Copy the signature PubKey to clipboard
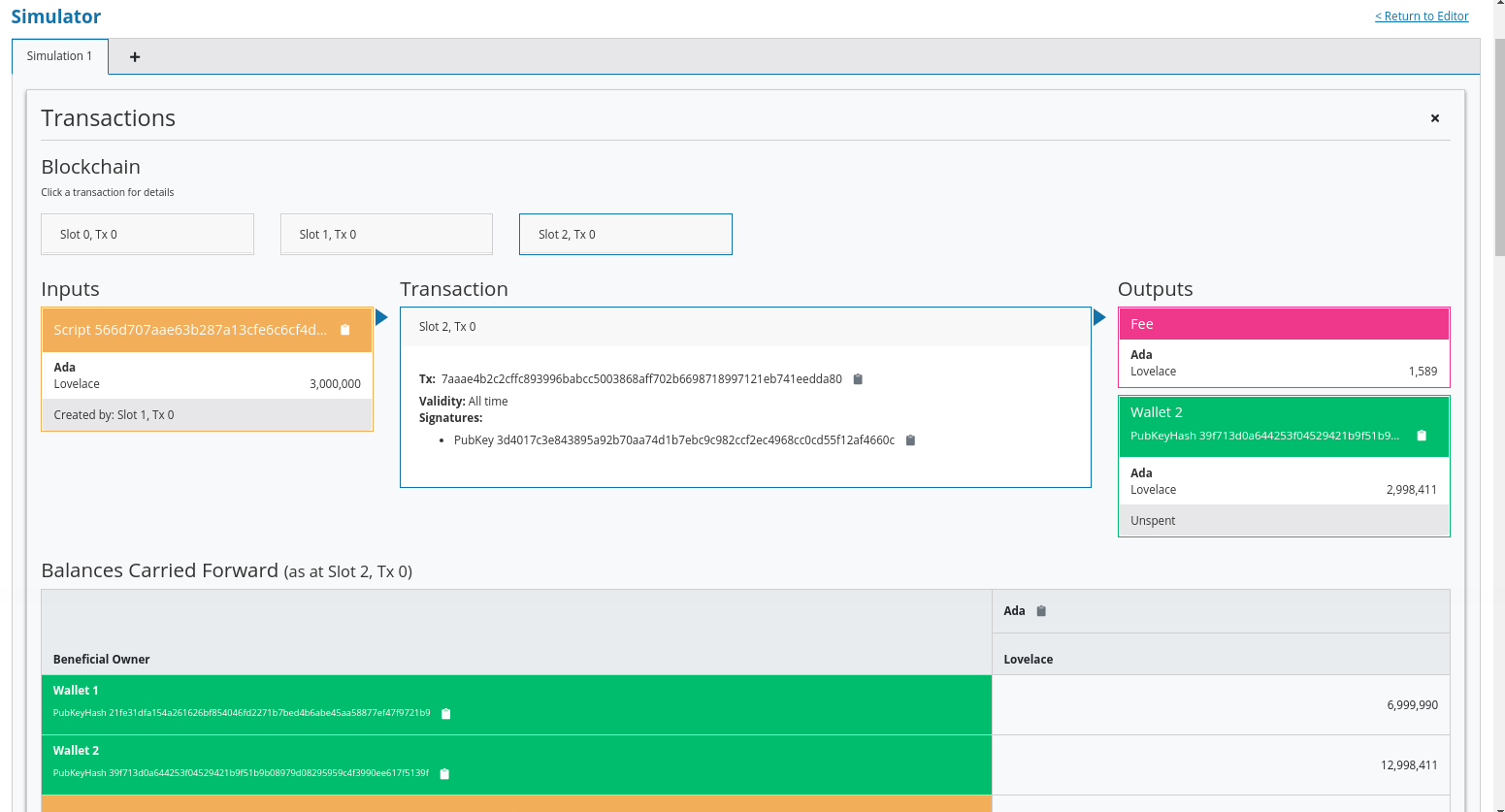 pos(910,440)
